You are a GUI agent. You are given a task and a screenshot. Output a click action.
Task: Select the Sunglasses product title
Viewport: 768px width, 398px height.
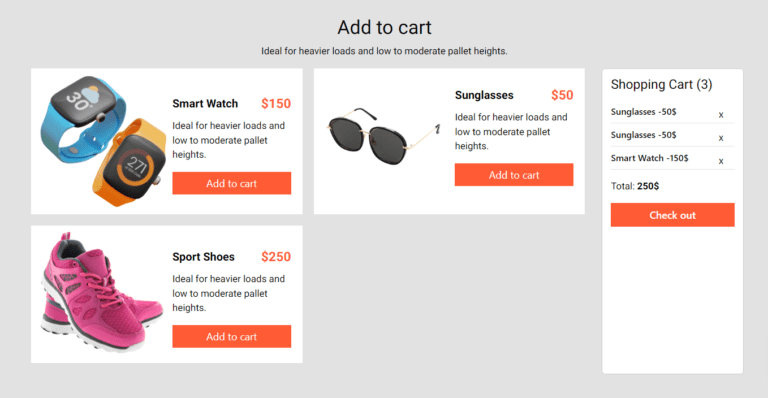pyautogui.click(x=484, y=95)
